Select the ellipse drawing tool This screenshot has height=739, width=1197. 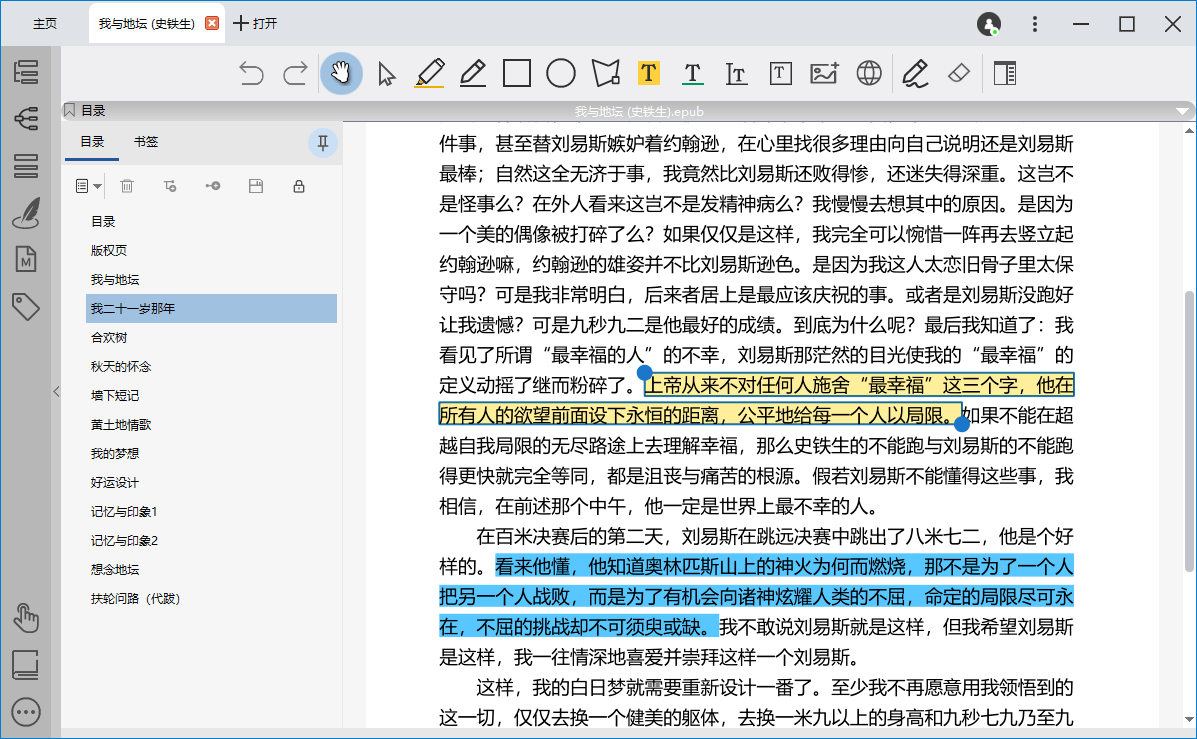(560, 73)
